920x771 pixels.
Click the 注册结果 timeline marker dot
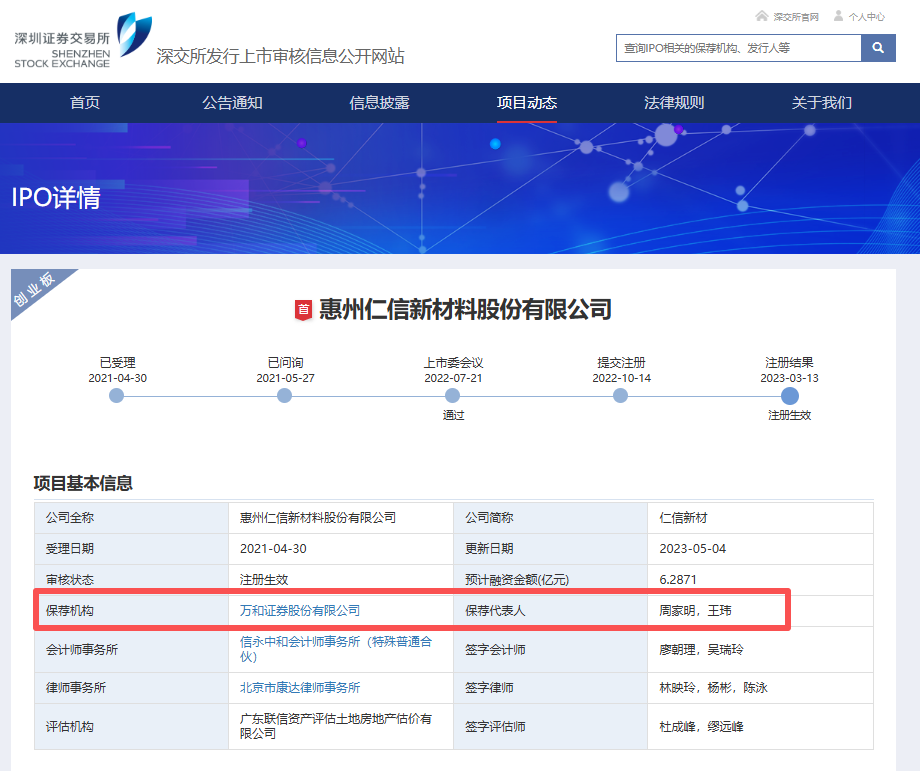(790, 396)
